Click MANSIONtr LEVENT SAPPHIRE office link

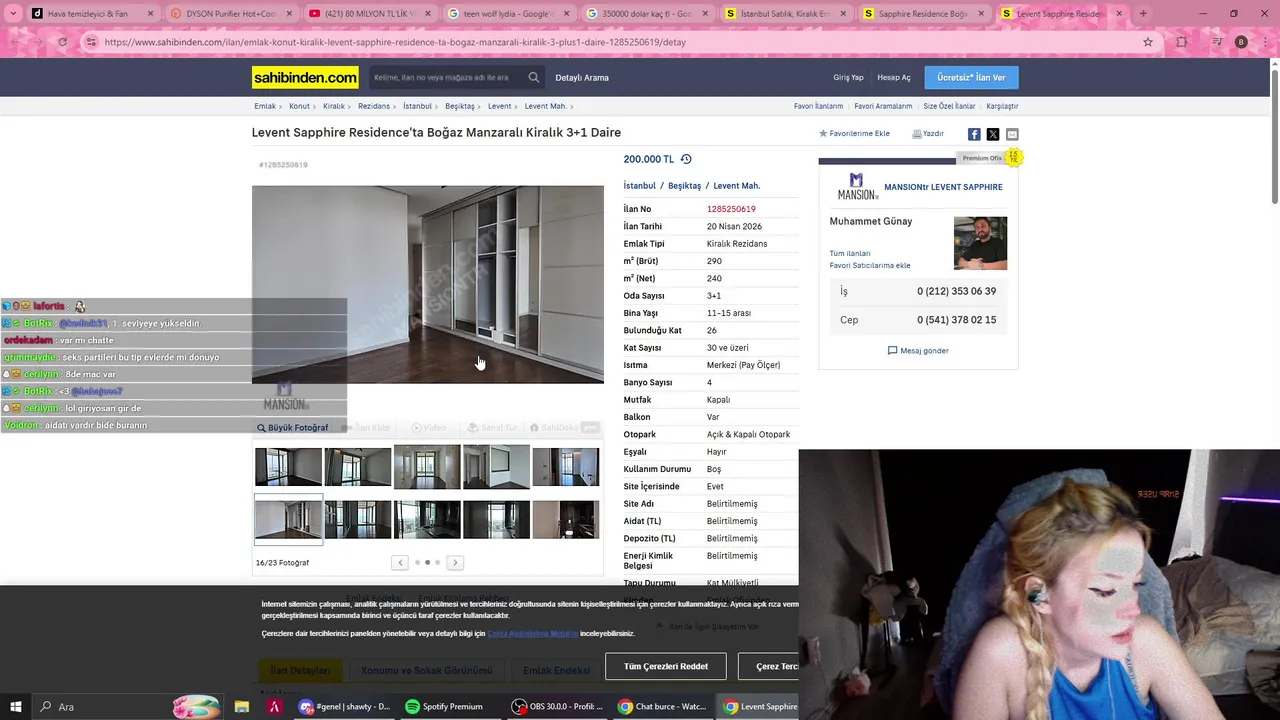(943, 187)
